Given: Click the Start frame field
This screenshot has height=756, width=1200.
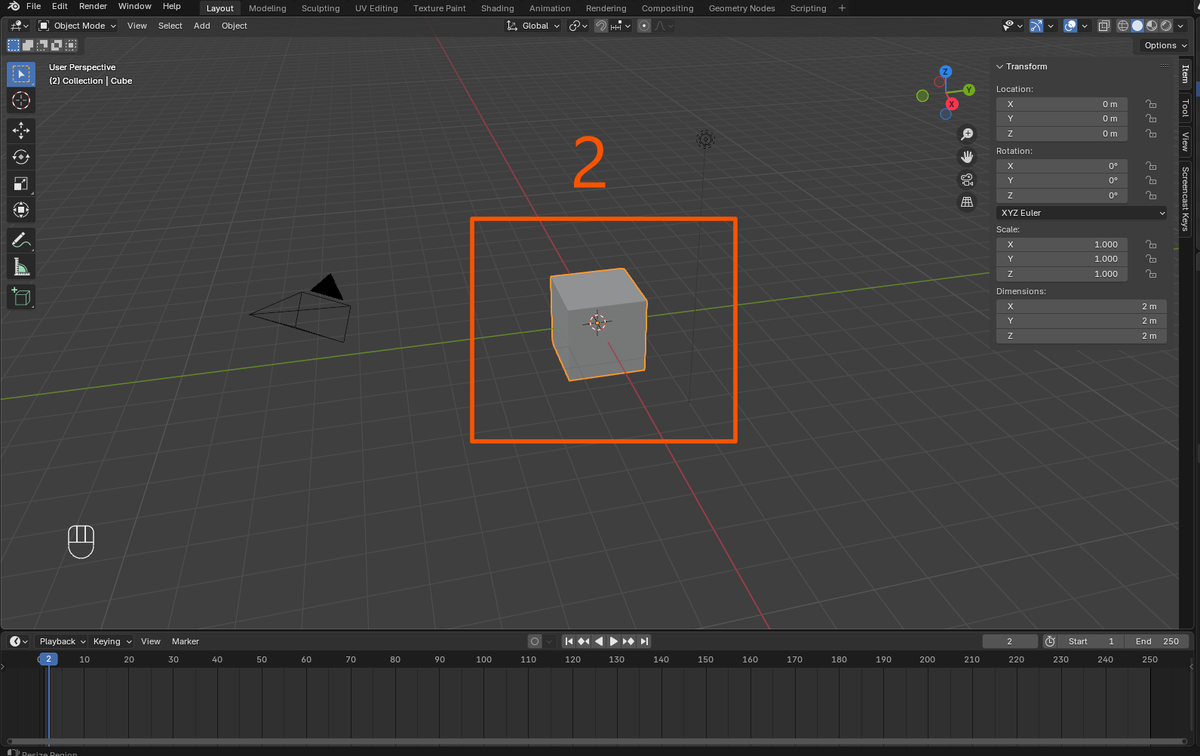Looking at the screenshot, I should point(1093,641).
